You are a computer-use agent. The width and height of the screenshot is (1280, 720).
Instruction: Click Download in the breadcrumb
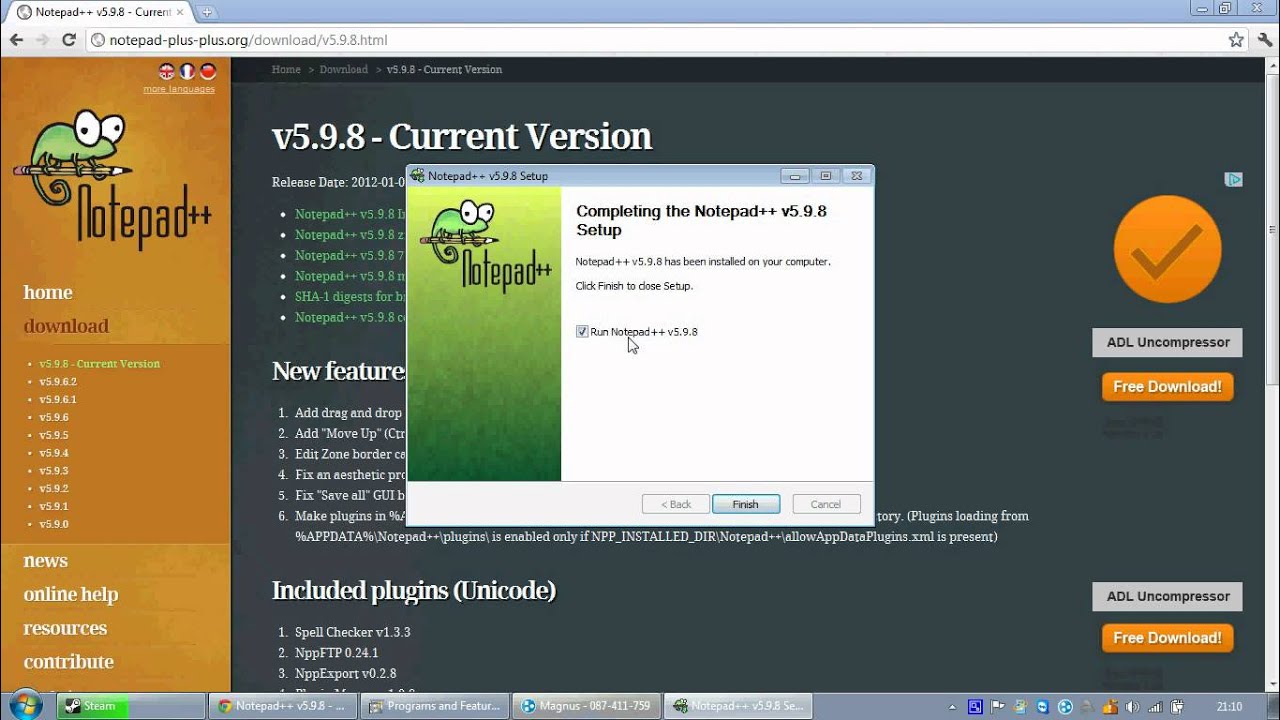[344, 69]
